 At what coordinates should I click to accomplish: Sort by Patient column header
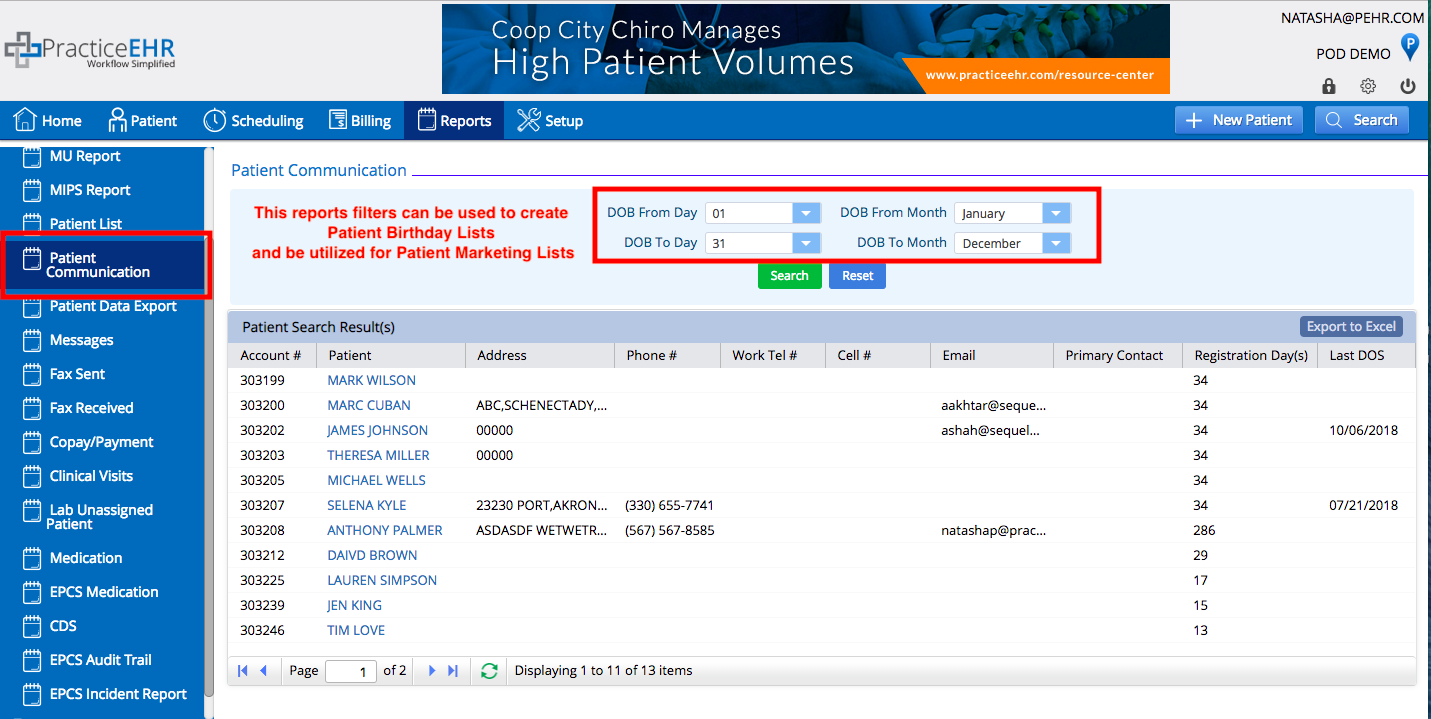(391, 355)
